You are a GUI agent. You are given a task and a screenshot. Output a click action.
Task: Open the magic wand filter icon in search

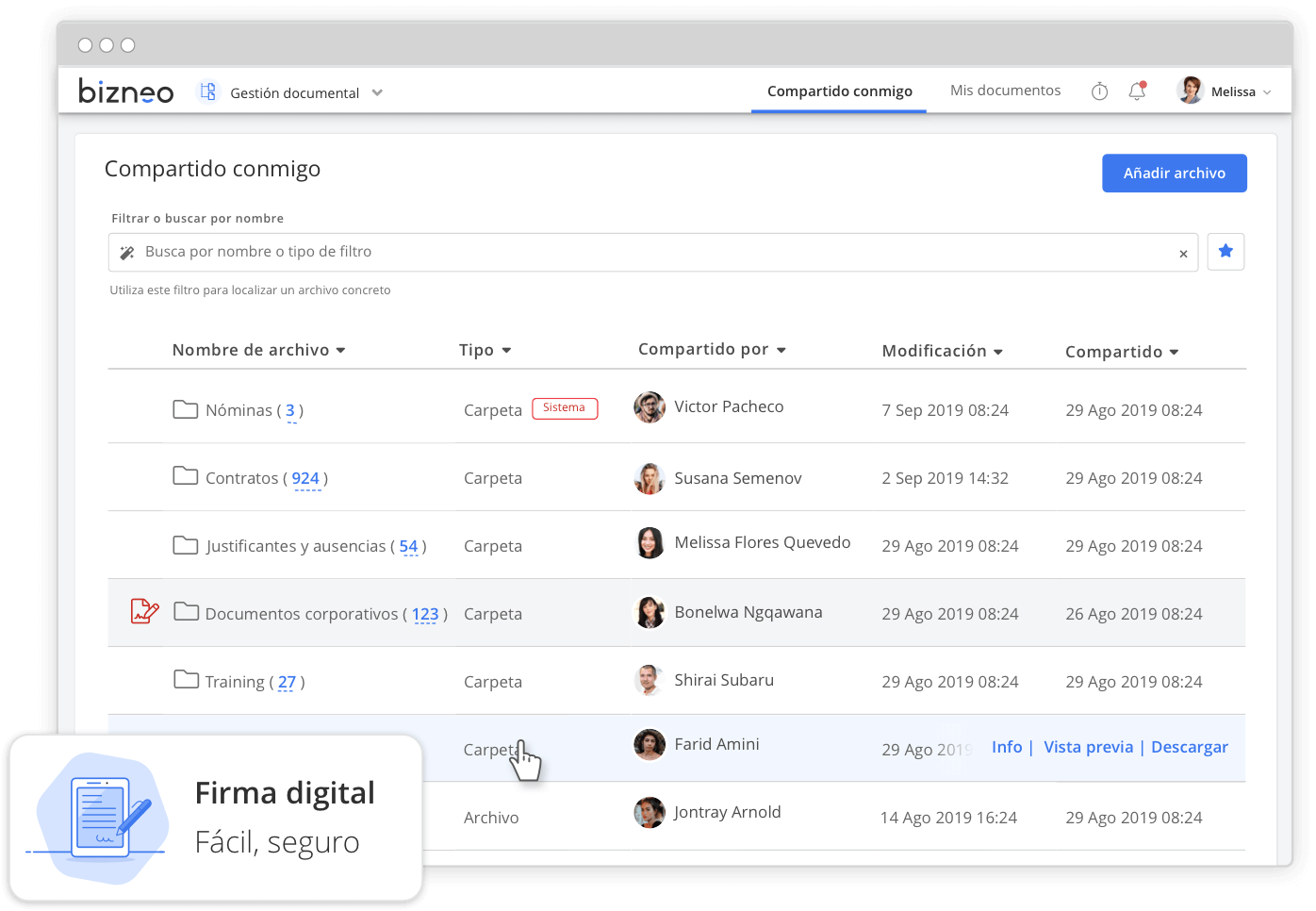[x=126, y=252]
